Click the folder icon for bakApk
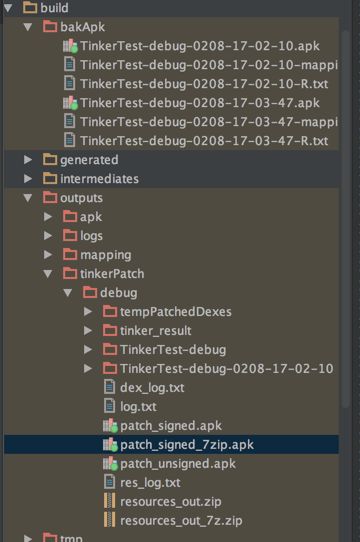 click(x=50, y=27)
